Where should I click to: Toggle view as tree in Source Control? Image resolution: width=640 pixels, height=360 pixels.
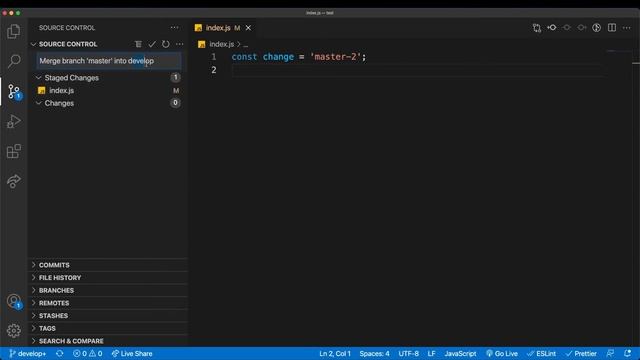(138, 44)
